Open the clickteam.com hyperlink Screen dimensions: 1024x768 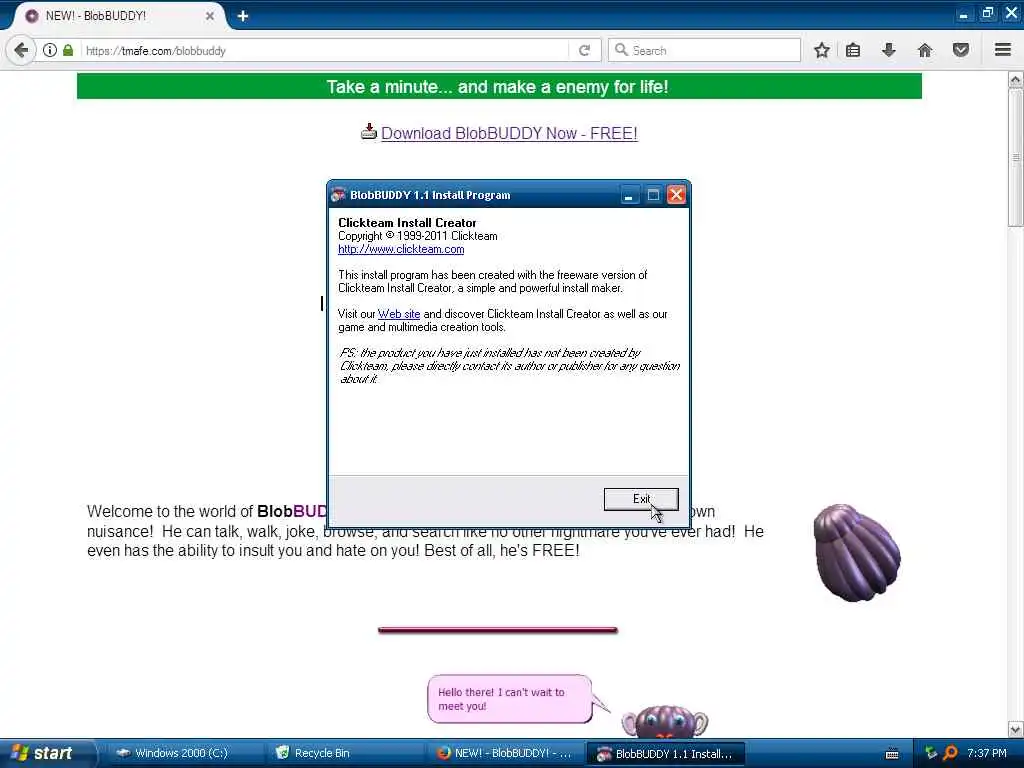pos(401,249)
